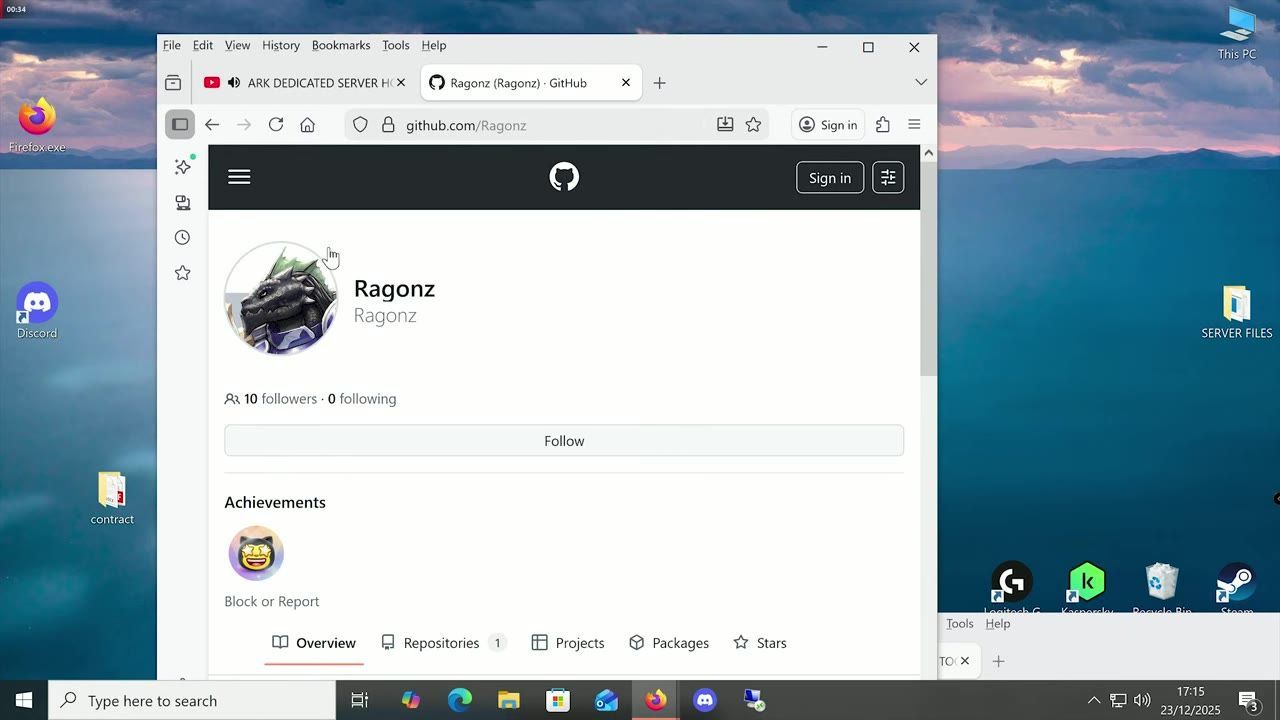
Task: Open the View menu
Action: 238,45
